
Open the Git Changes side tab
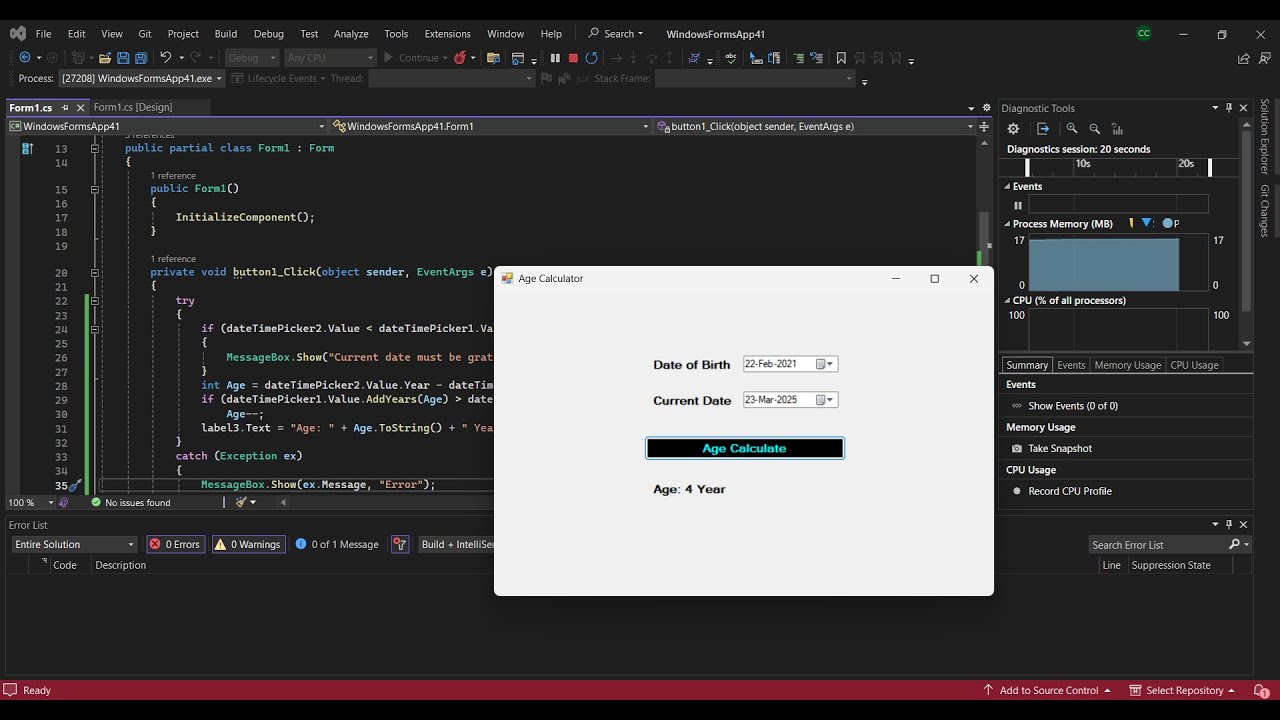click(x=1265, y=211)
